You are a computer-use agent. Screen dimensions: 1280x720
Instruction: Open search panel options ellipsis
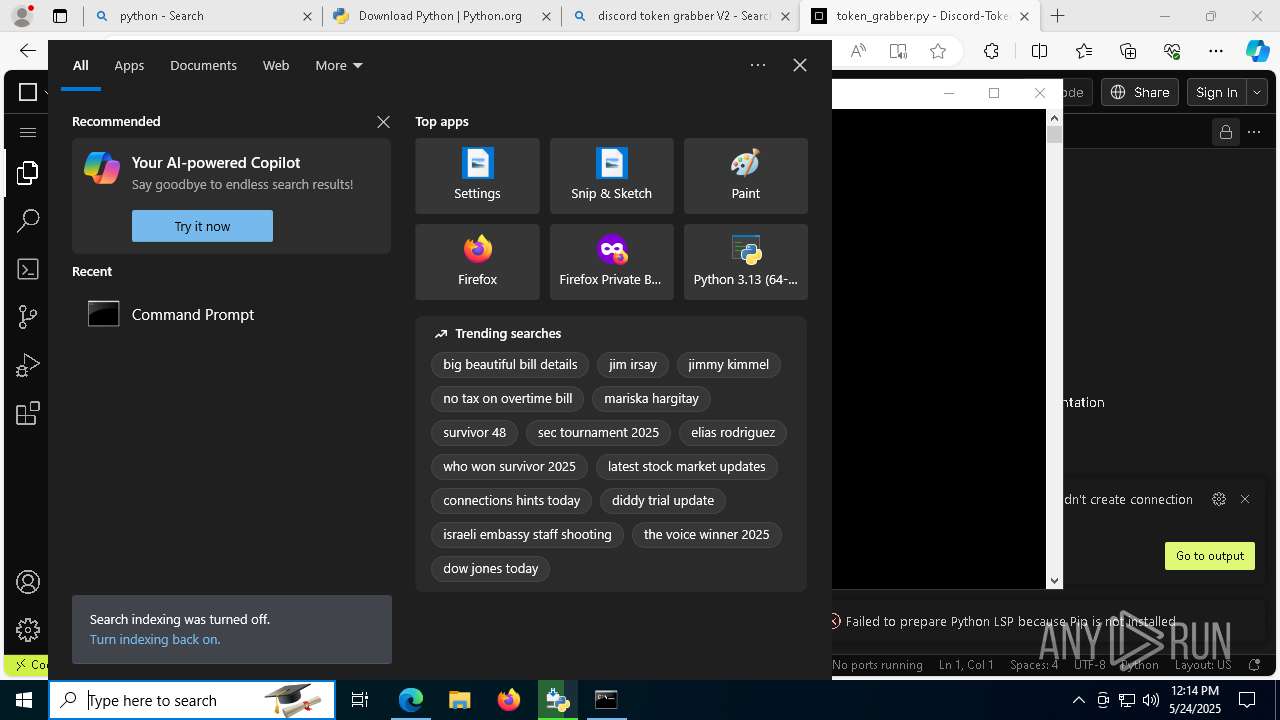(x=758, y=65)
